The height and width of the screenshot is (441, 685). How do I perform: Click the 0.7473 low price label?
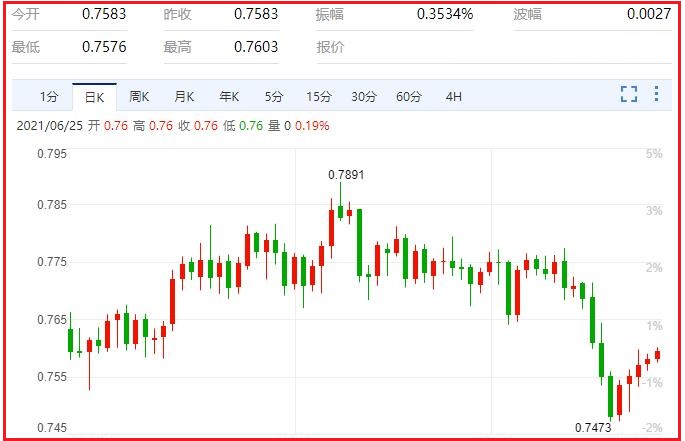point(593,427)
